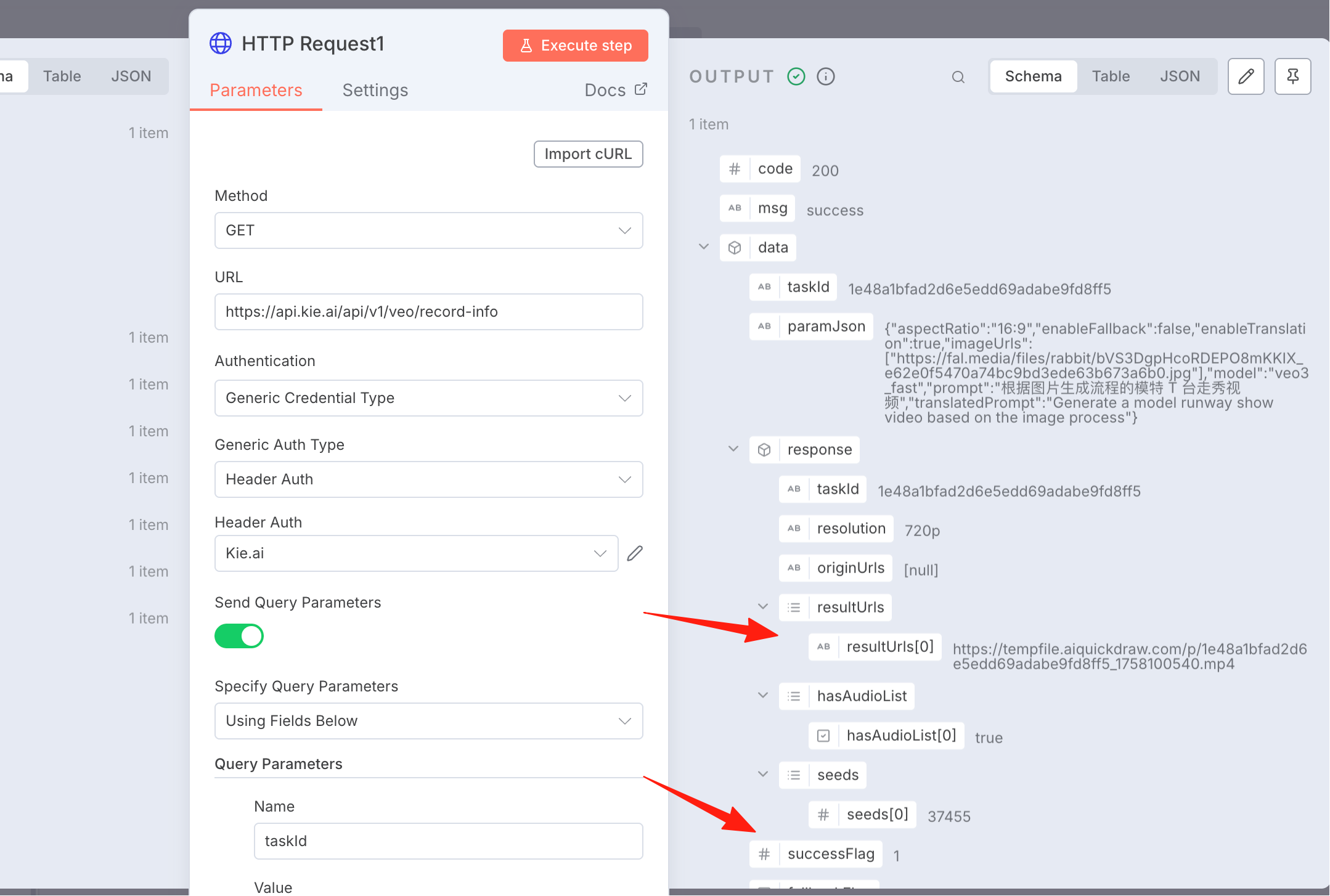Click the pin output data icon
This screenshot has width=1330, height=896.
pyautogui.click(x=1292, y=76)
